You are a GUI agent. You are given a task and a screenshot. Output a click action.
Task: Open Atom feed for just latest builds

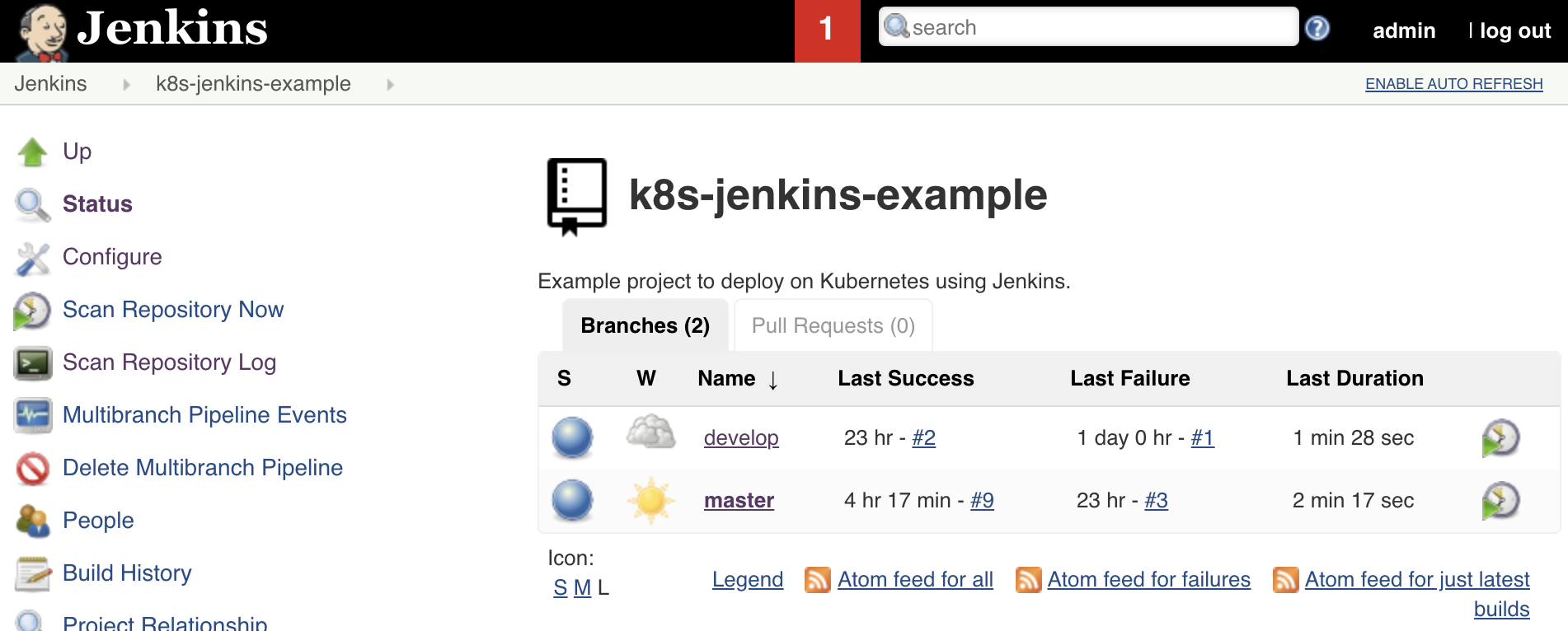(x=1417, y=580)
